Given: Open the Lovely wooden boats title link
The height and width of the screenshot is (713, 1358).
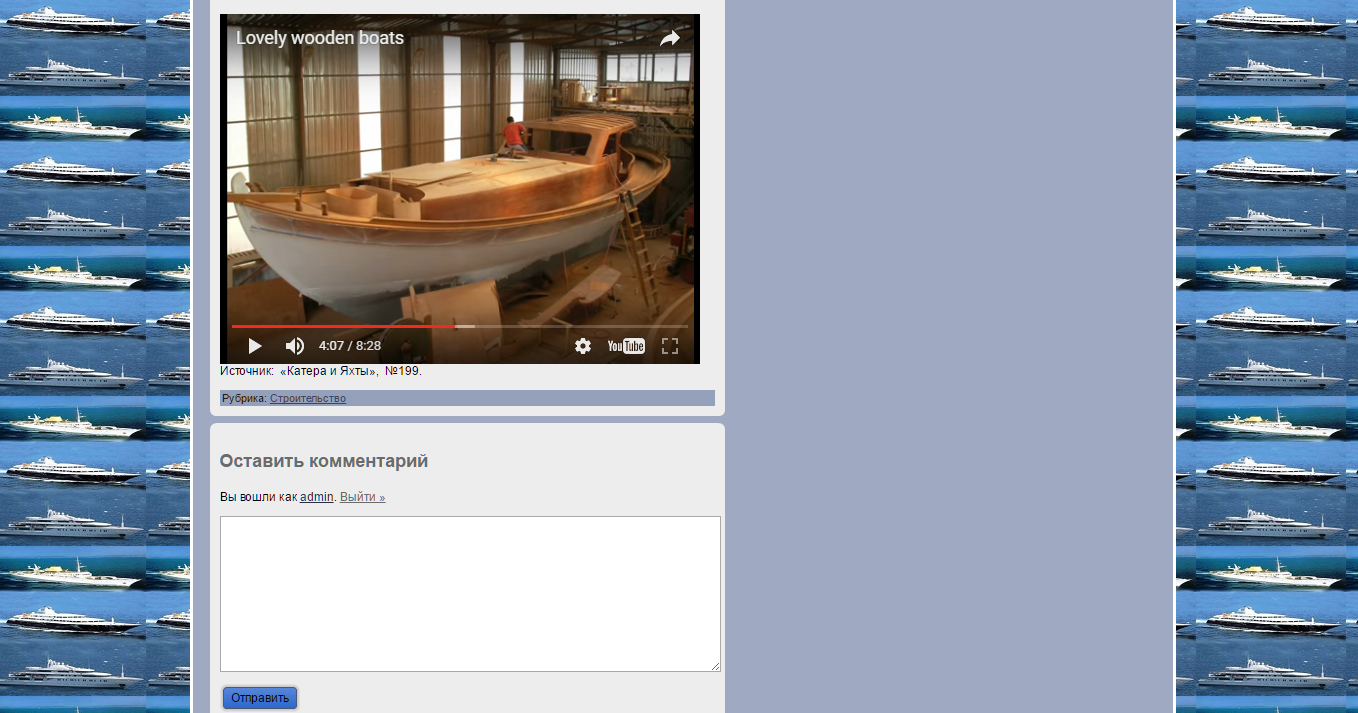Looking at the screenshot, I should point(320,38).
